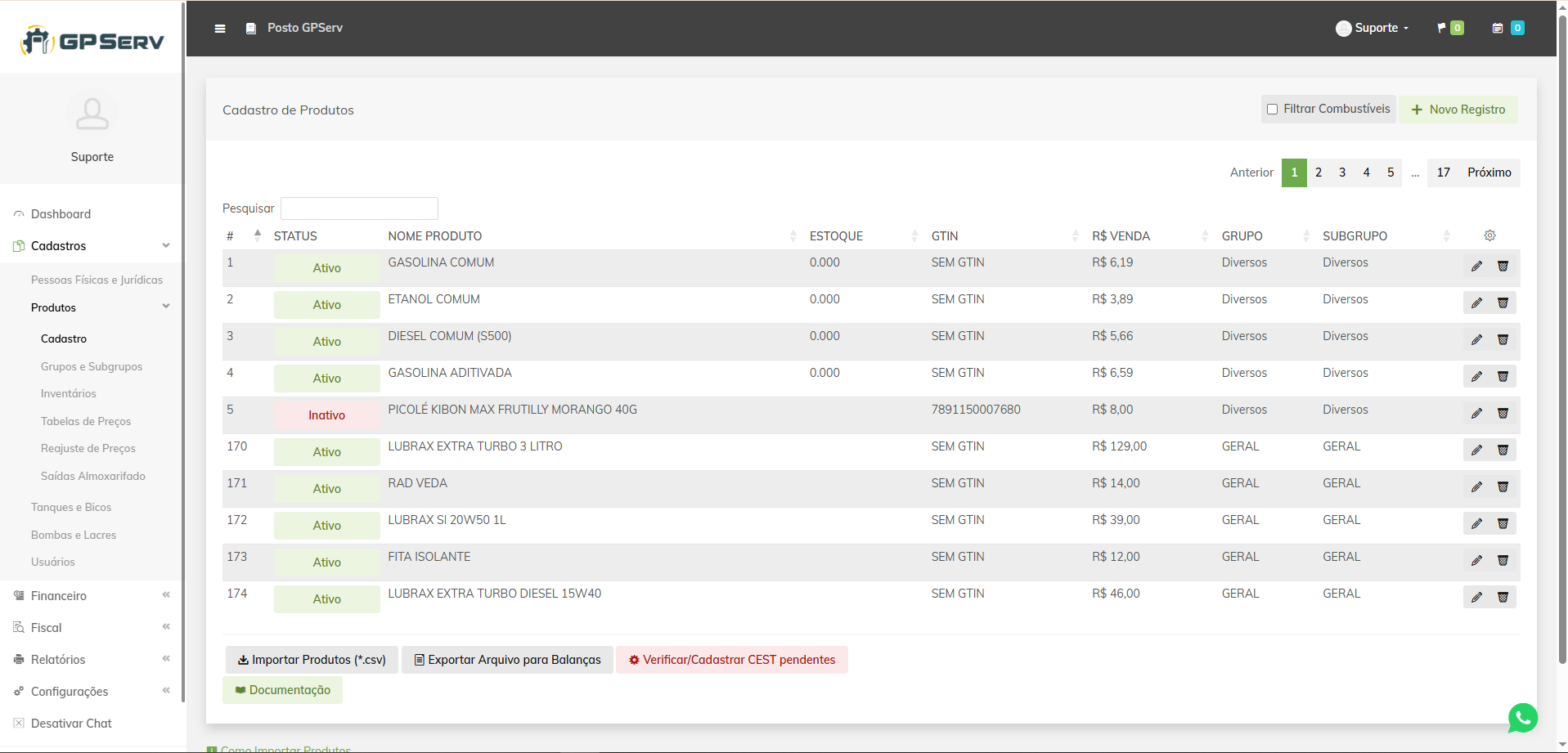The height and width of the screenshot is (753, 1568).
Task: Click the flag notifications icon
Action: 1441,29
